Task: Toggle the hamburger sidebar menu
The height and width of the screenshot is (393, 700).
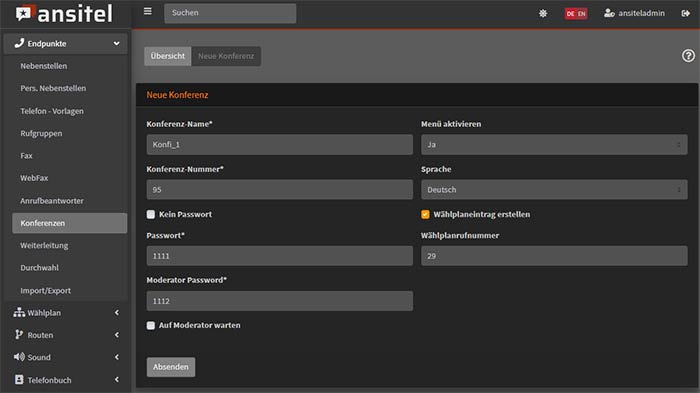Action: coord(148,12)
